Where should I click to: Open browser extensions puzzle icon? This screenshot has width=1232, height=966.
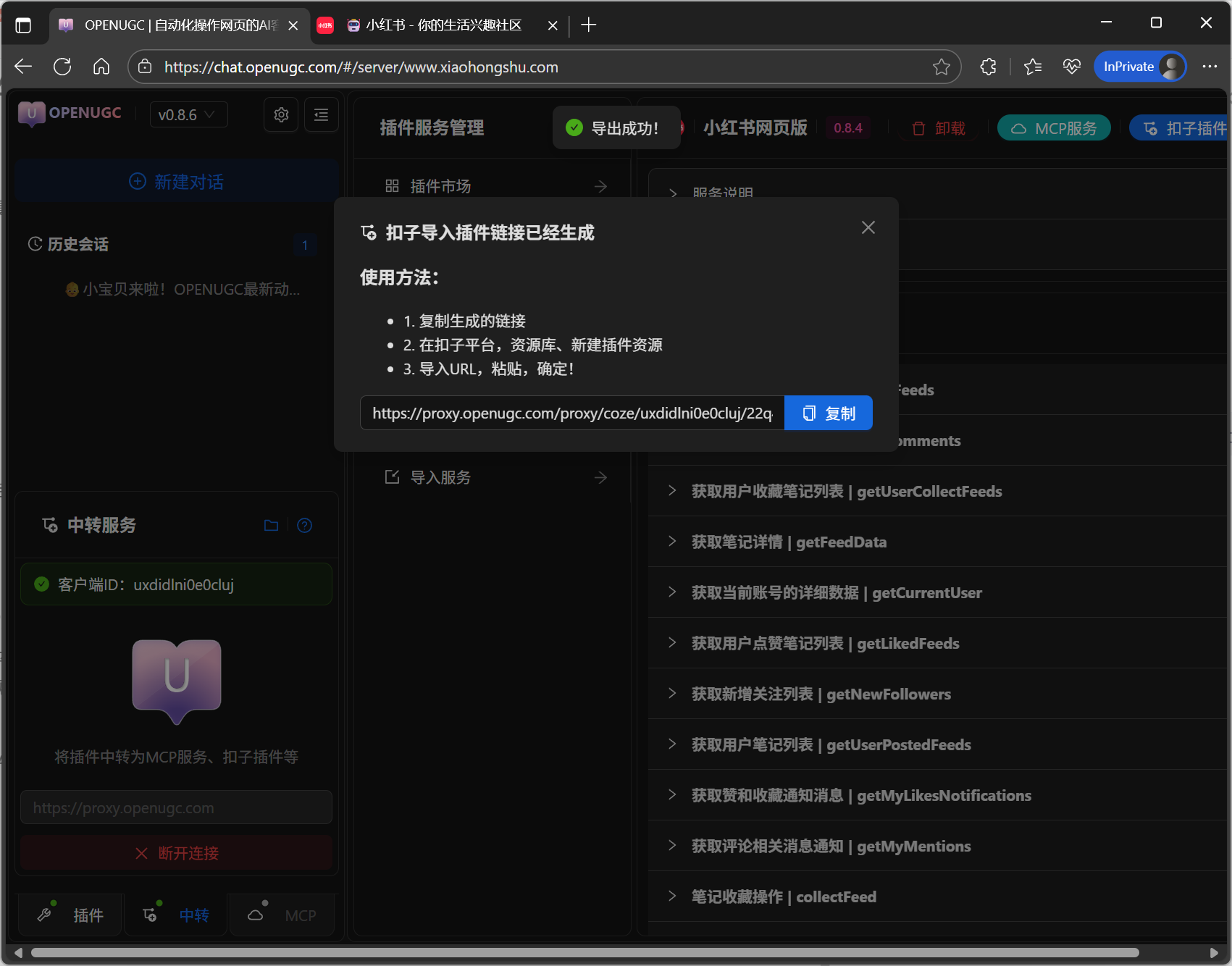[x=988, y=67]
